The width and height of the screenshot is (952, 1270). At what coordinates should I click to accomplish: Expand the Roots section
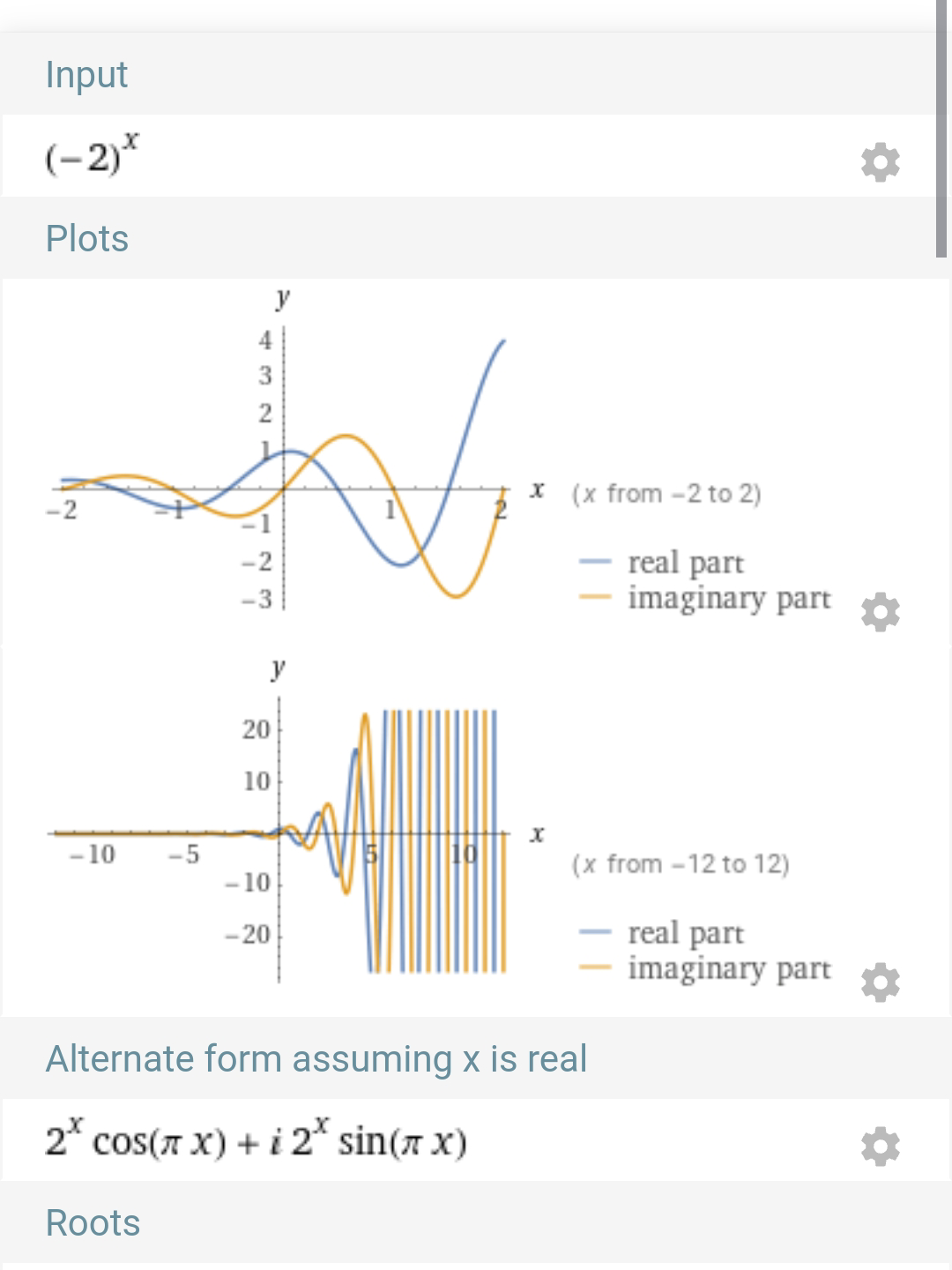tap(93, 1222)
